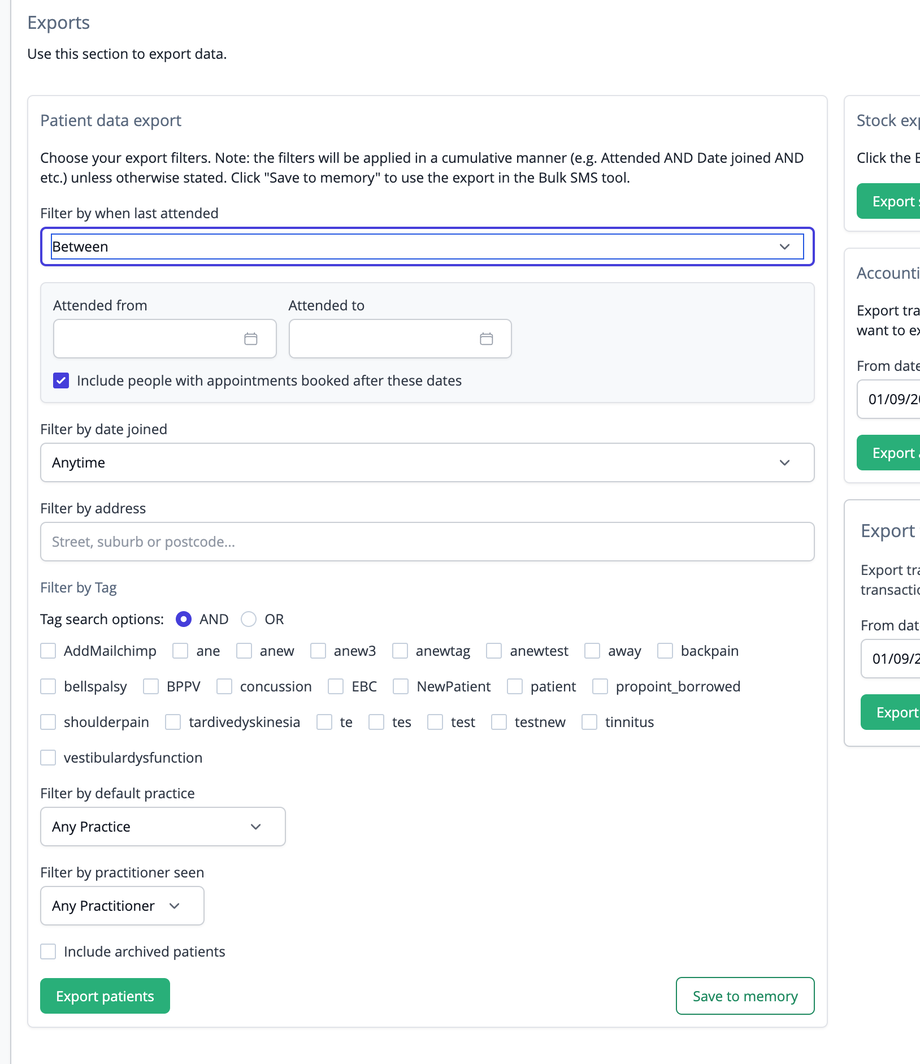Viewport: 920px width, 1064px height.
Task: Tick the NewPatient tag checkbox
Action: (x=401, y=686)
